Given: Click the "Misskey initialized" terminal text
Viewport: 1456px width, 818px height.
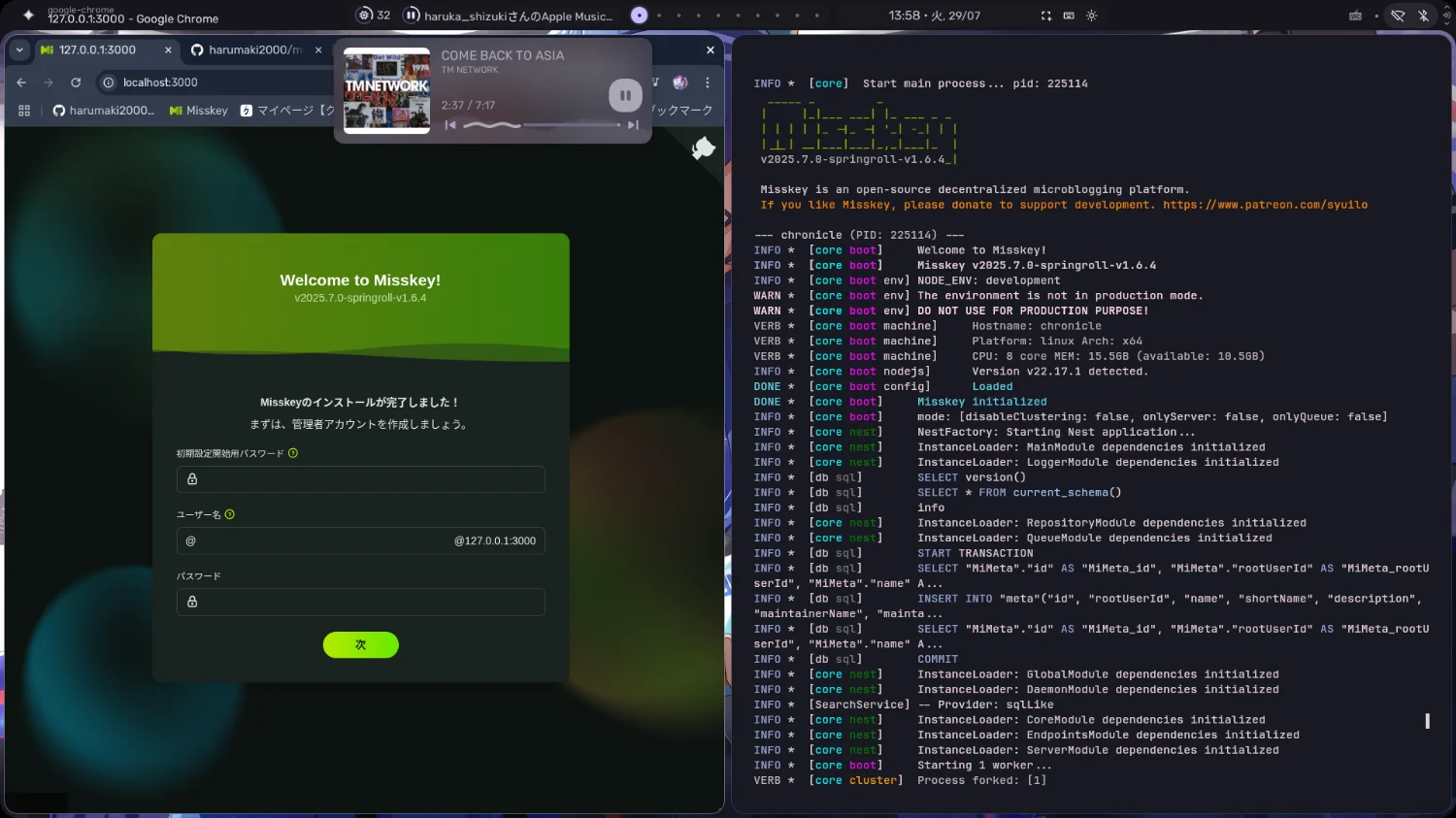Looking at the screenshot, I should pos(982,402).
